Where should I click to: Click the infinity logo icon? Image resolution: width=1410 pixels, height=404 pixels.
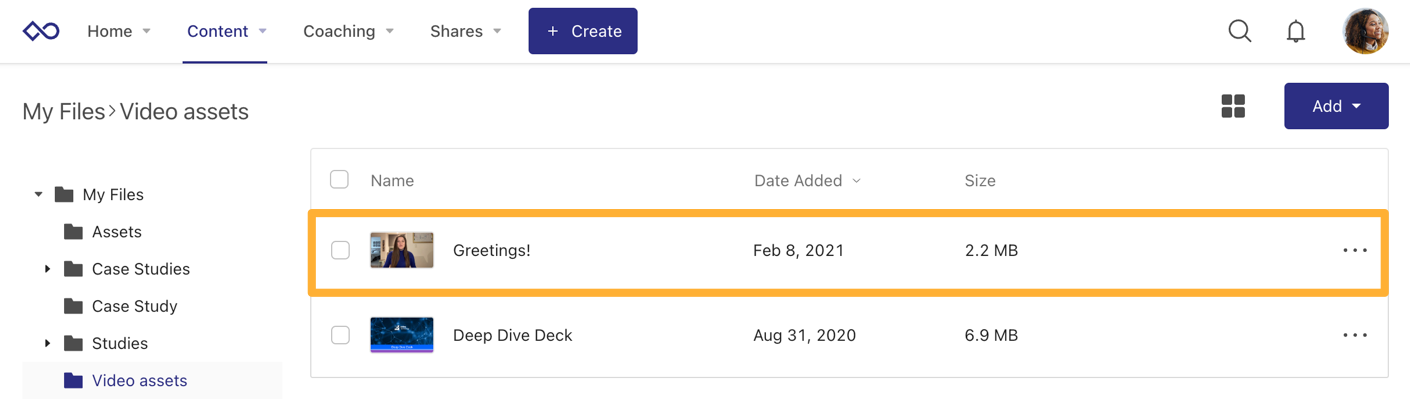pos(41,31)
